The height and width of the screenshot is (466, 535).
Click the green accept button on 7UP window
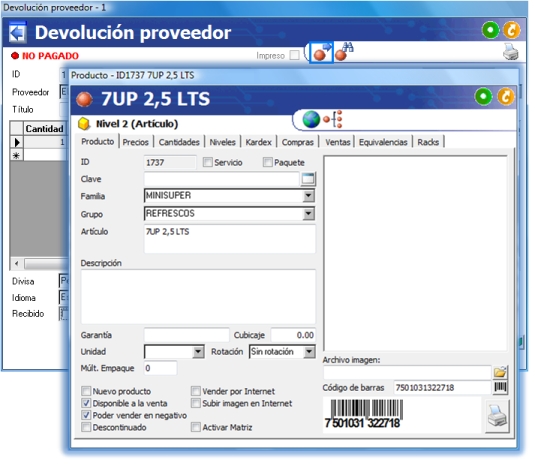(x=483, y=97)
